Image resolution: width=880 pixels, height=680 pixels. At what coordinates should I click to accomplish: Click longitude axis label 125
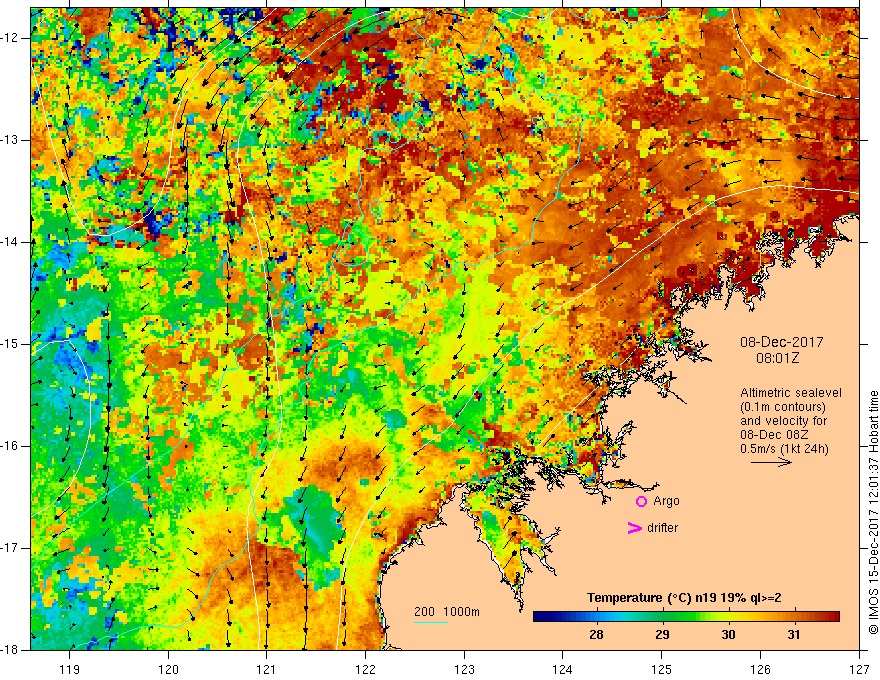(662, 669)
